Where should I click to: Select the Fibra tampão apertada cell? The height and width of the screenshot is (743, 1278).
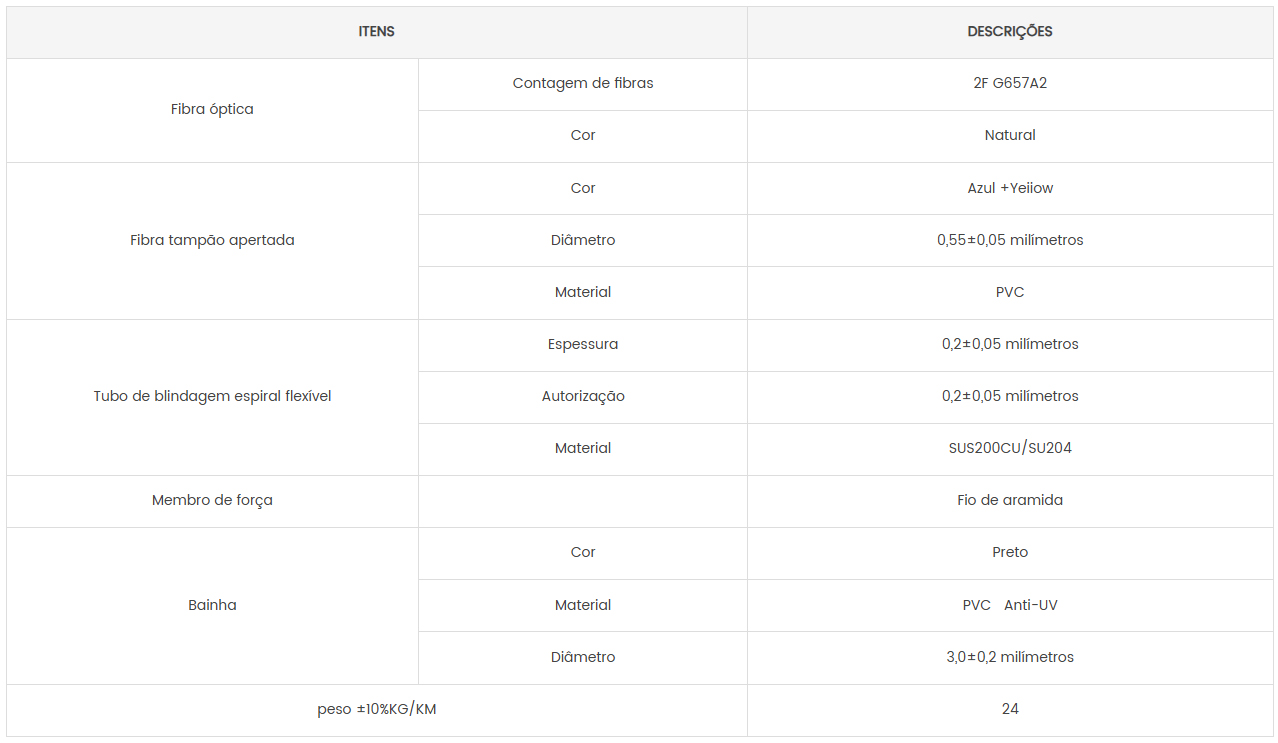[212, 241]
